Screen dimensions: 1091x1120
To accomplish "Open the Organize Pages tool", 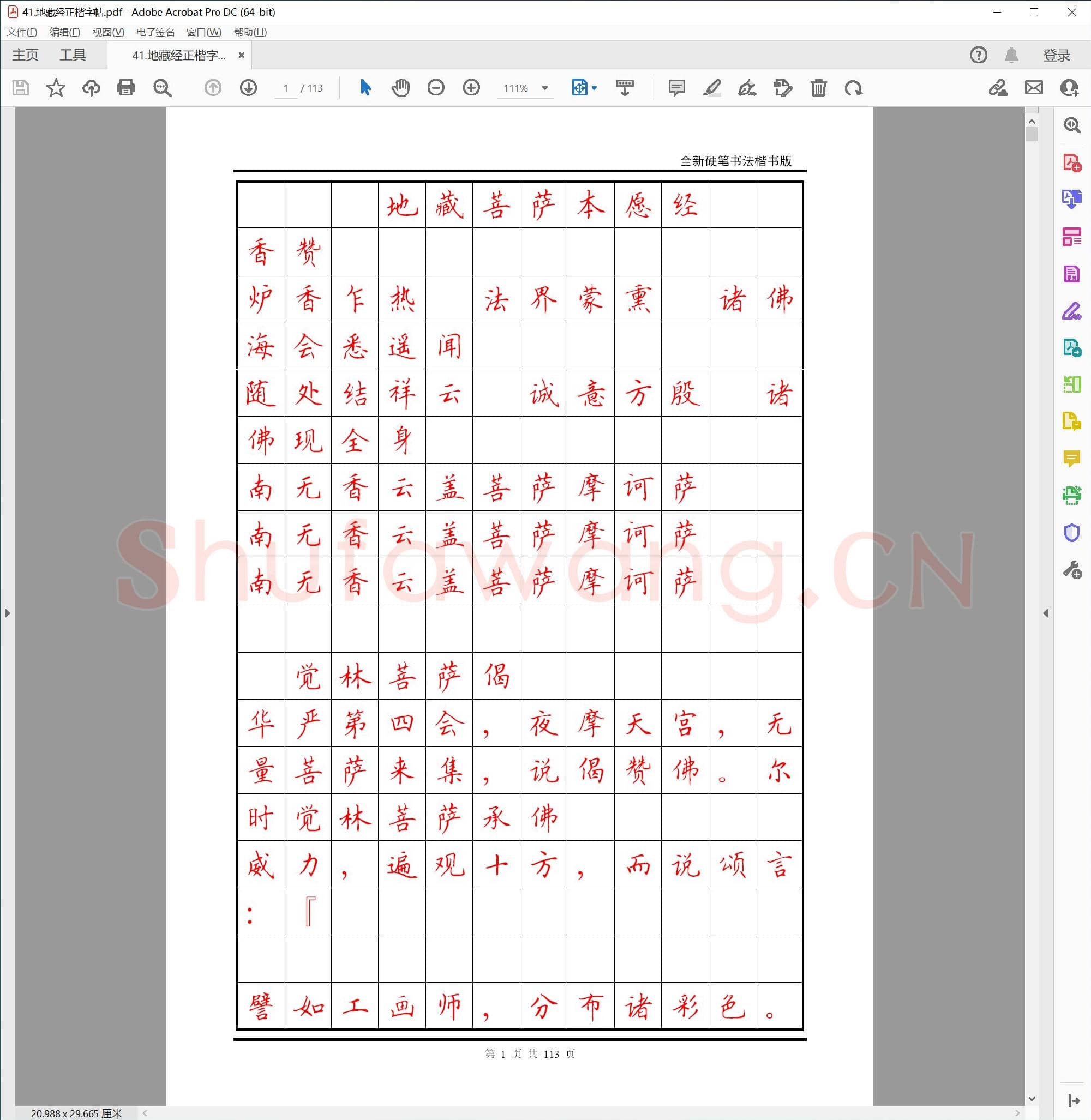I will 1071,237.
